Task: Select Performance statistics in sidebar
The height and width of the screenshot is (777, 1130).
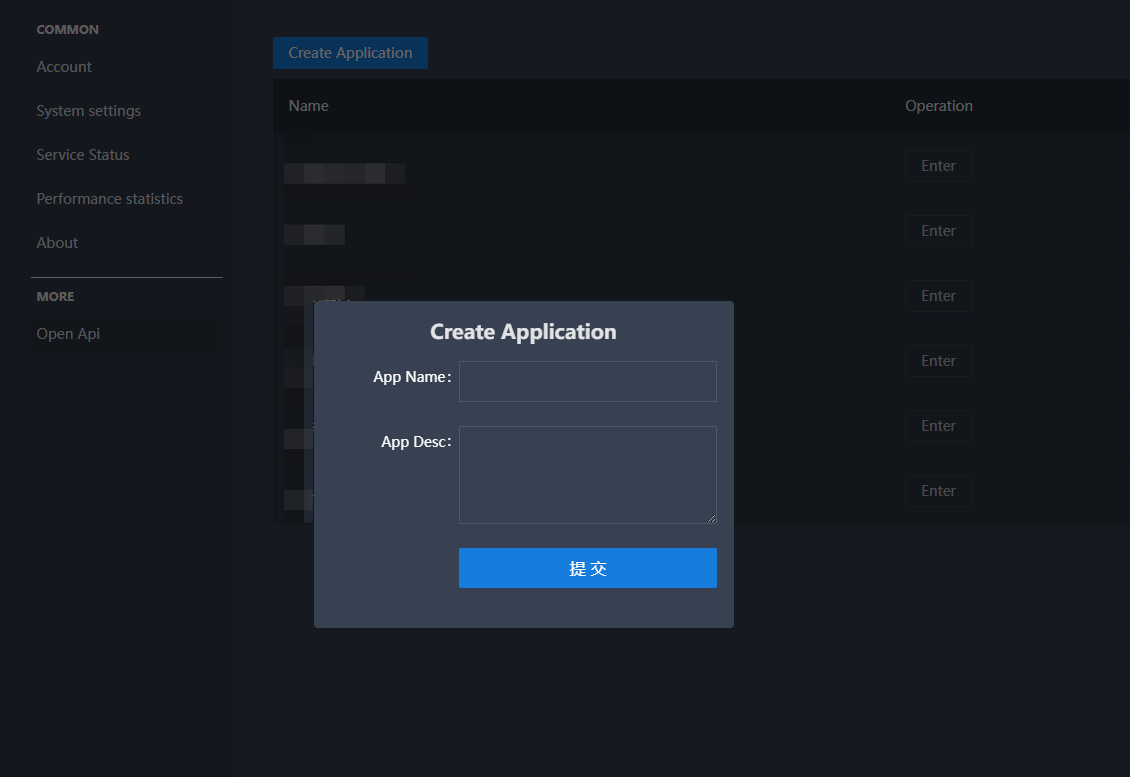Action: pos(110,199)
